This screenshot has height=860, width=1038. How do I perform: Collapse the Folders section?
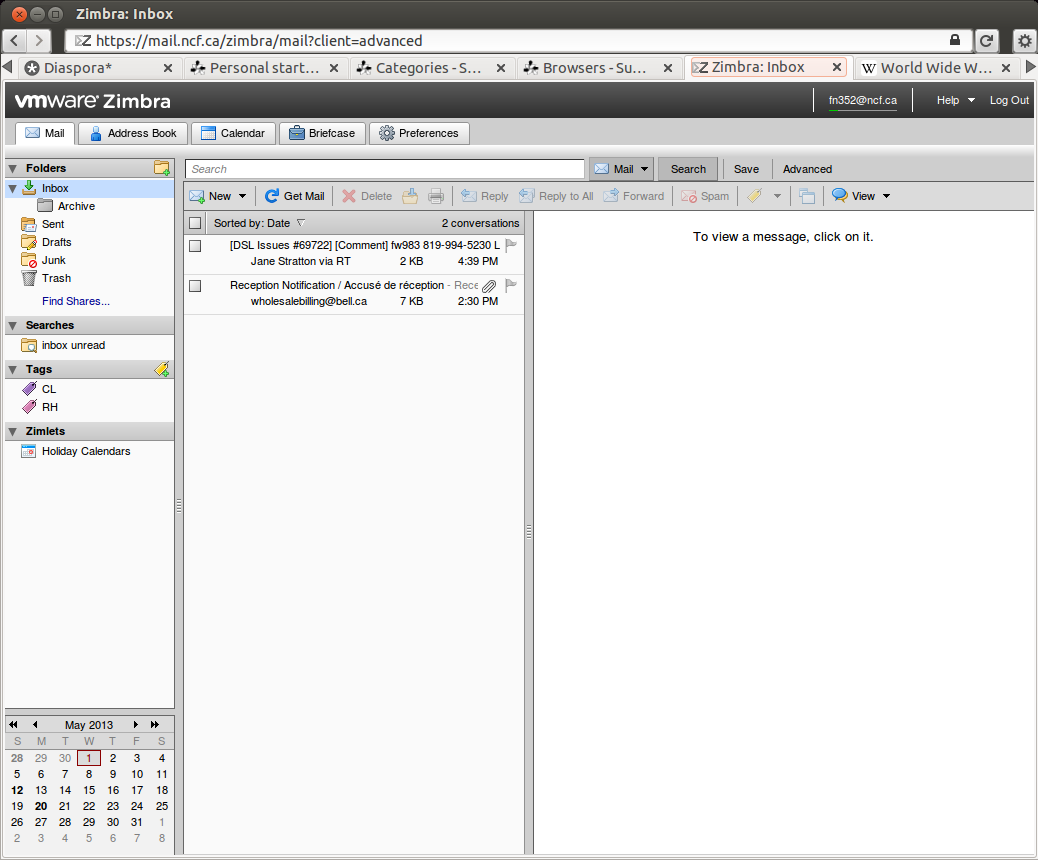(x=13, y=169)
